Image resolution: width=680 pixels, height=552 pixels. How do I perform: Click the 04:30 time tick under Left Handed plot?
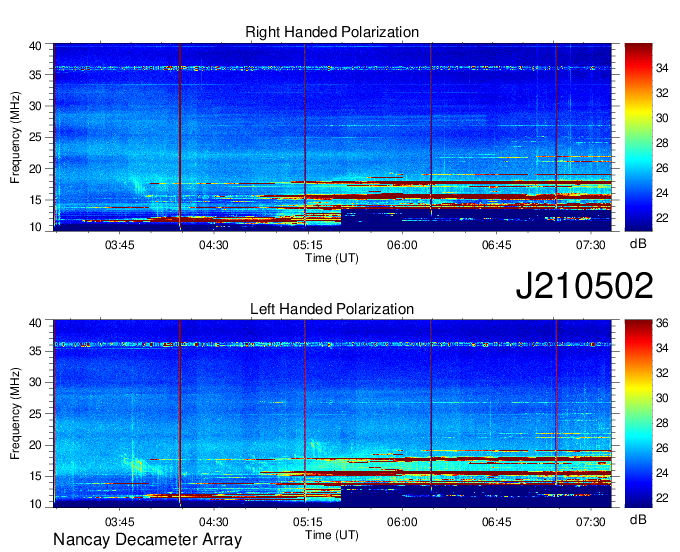coord(213,522)
